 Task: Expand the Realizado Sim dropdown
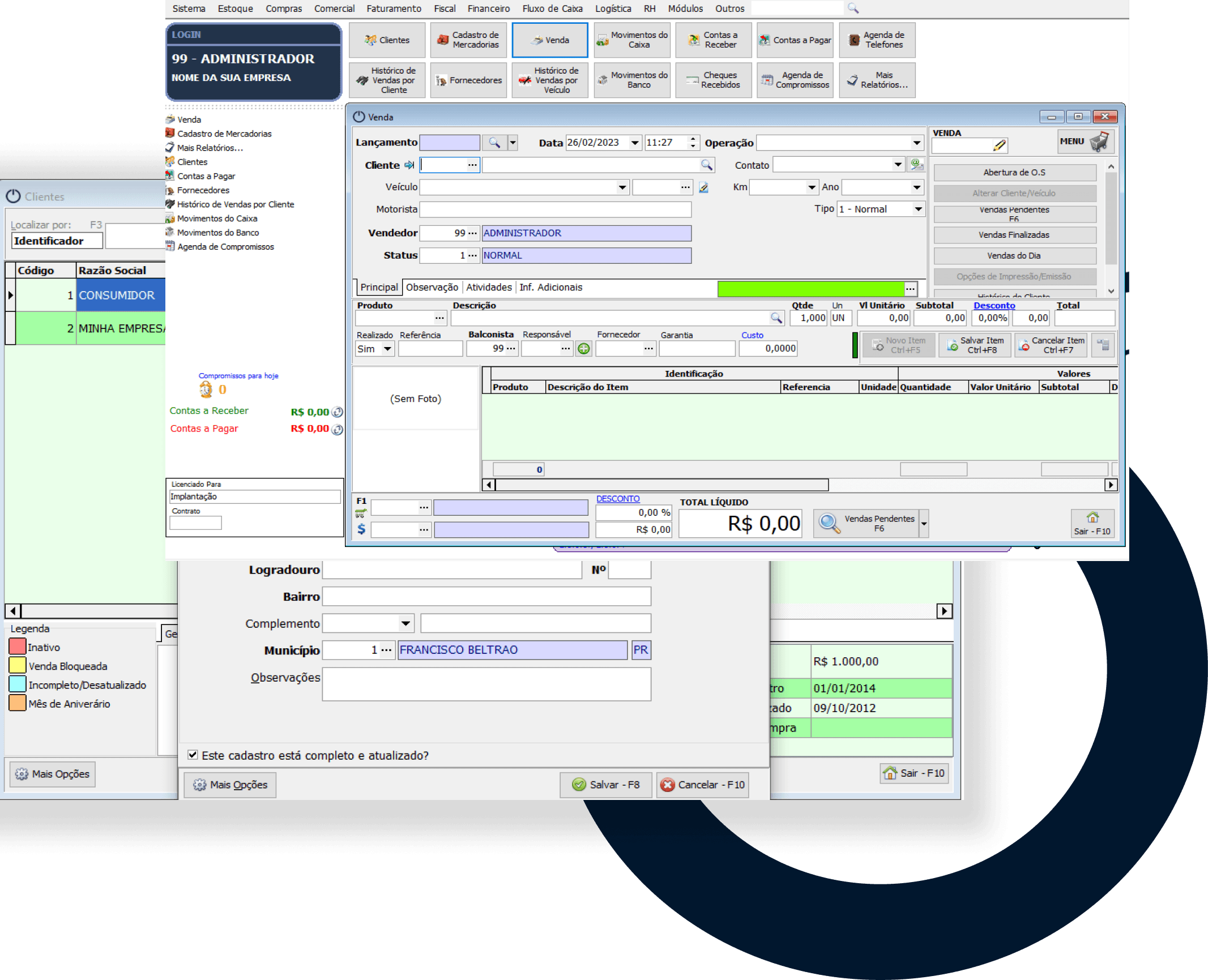pyautogui.click(x=387, y=349)
